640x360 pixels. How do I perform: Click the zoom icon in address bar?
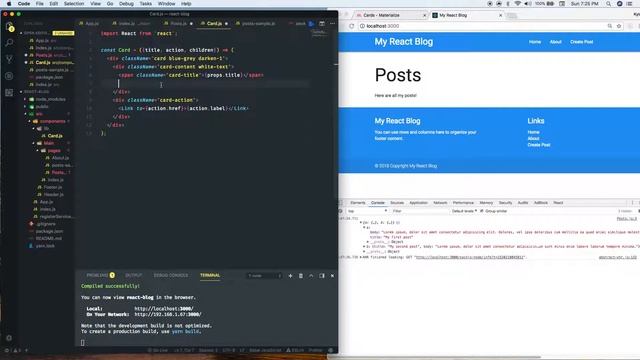click(610, 26)
